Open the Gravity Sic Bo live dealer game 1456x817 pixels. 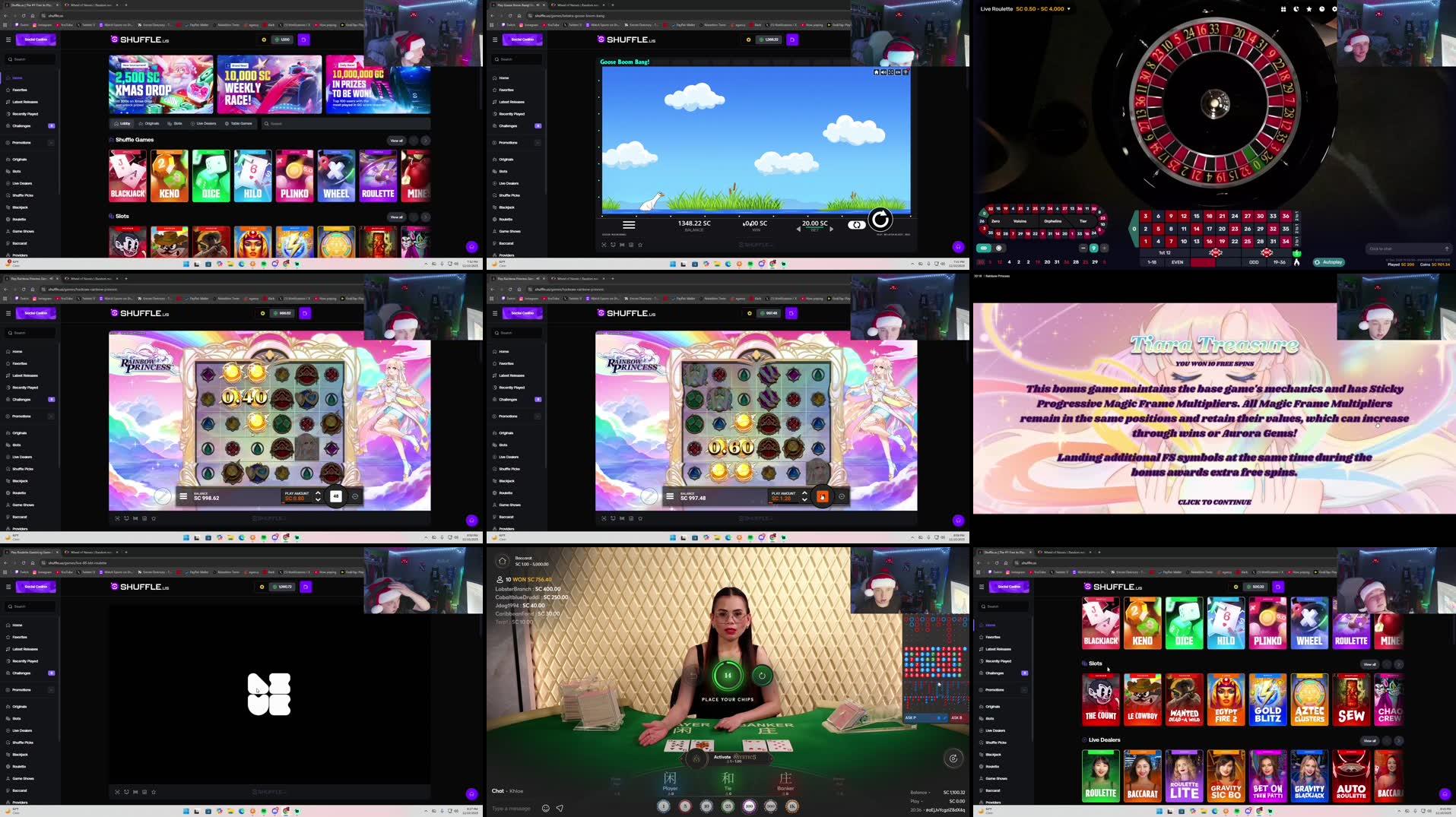click(1226, 775)
